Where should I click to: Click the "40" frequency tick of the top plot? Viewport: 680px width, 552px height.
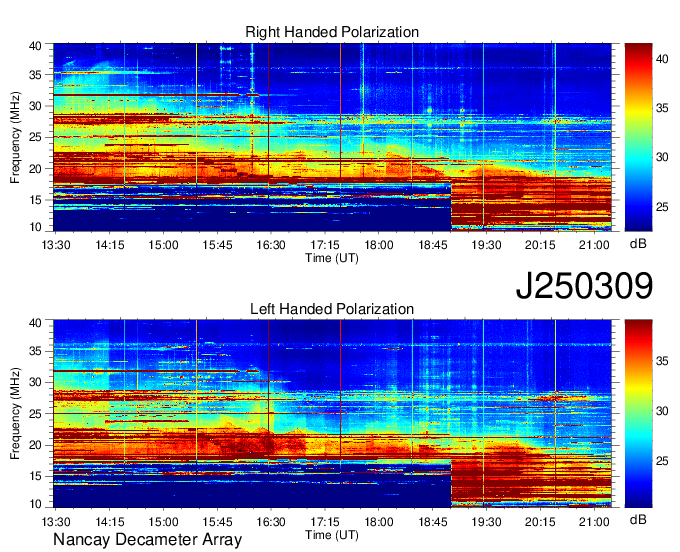(35, 46)
